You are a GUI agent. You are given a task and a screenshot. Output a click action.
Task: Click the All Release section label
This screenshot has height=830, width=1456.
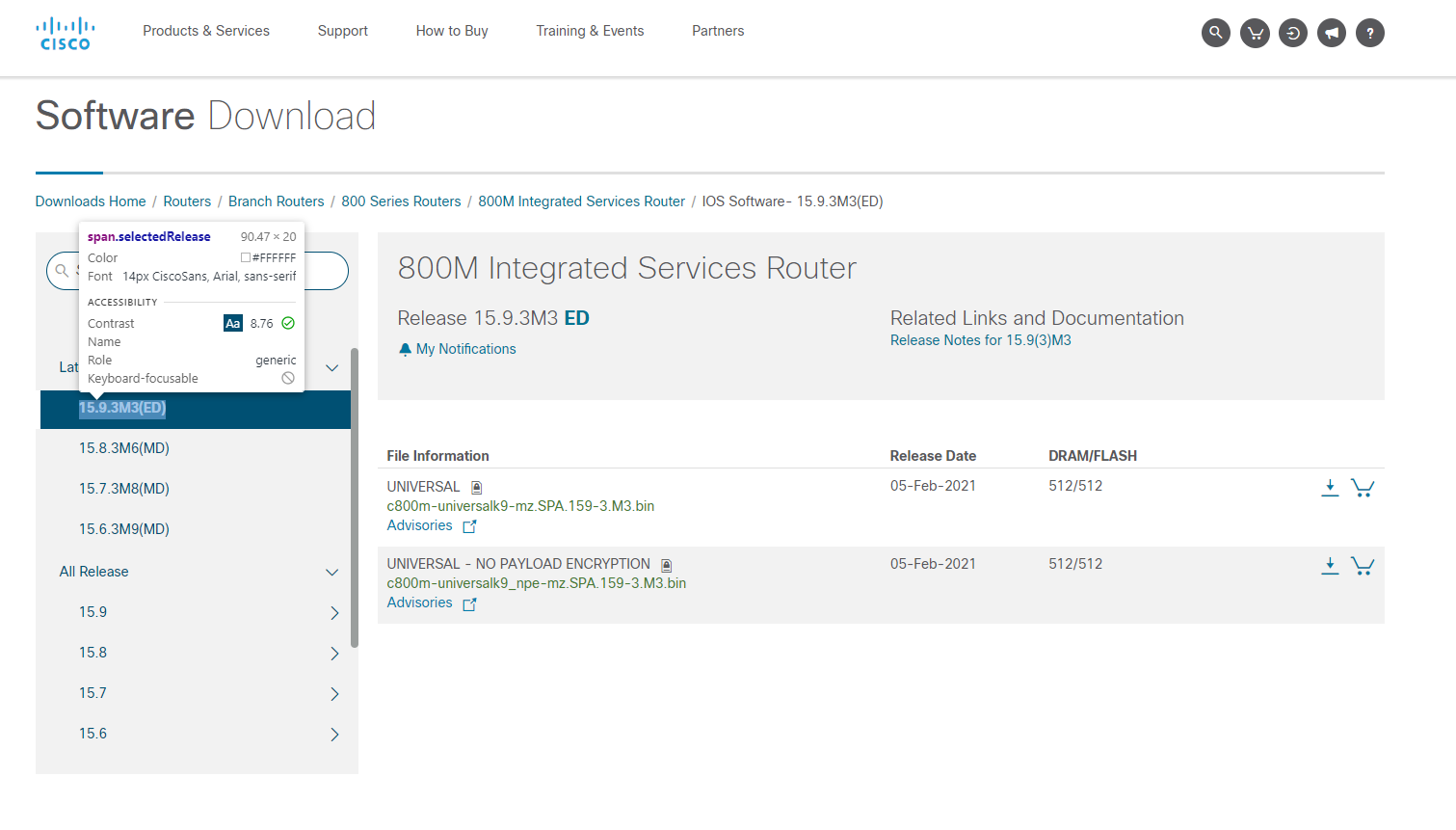pos(94,572)
